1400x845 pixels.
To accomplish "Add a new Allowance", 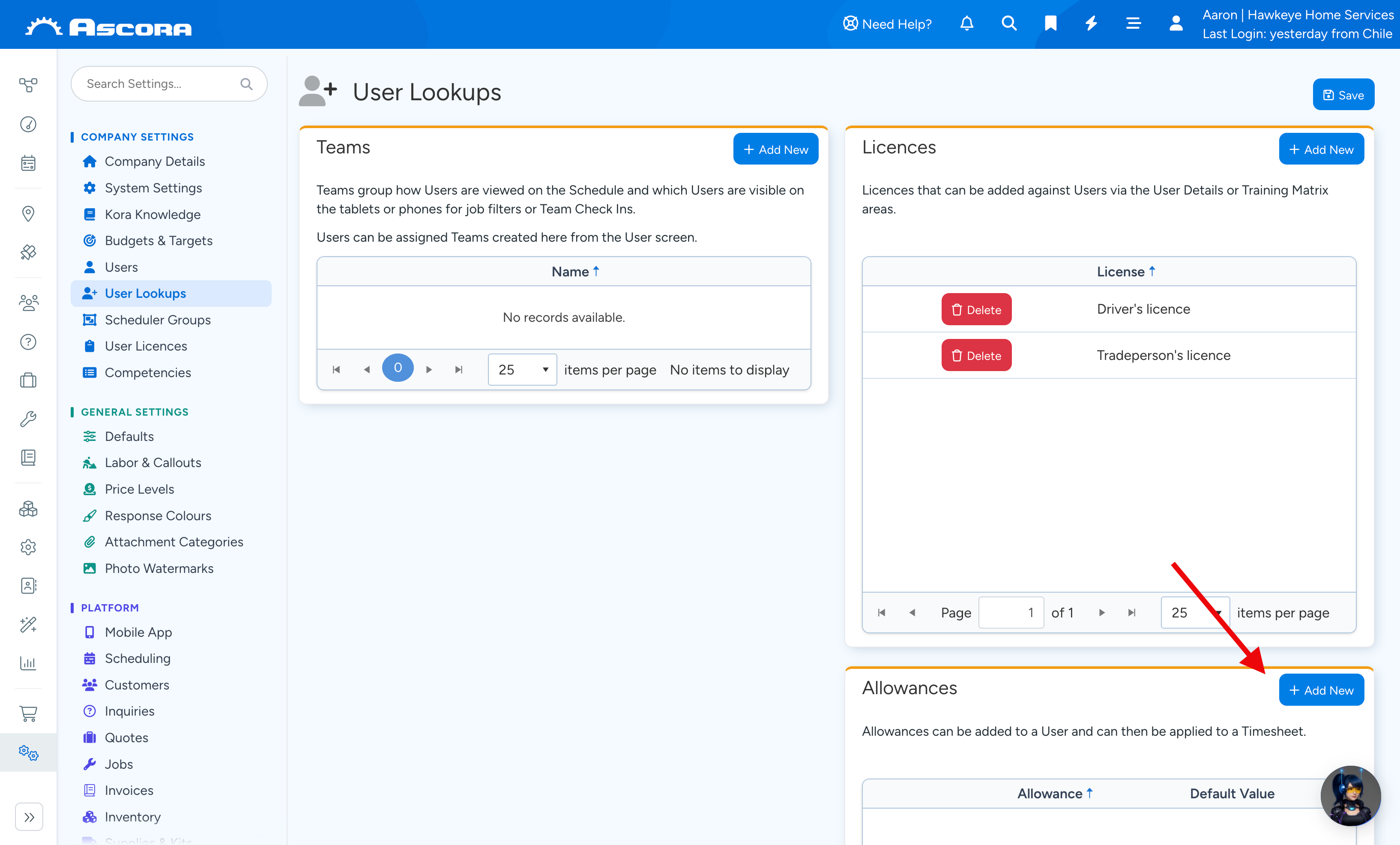I will coord(1321,690).
